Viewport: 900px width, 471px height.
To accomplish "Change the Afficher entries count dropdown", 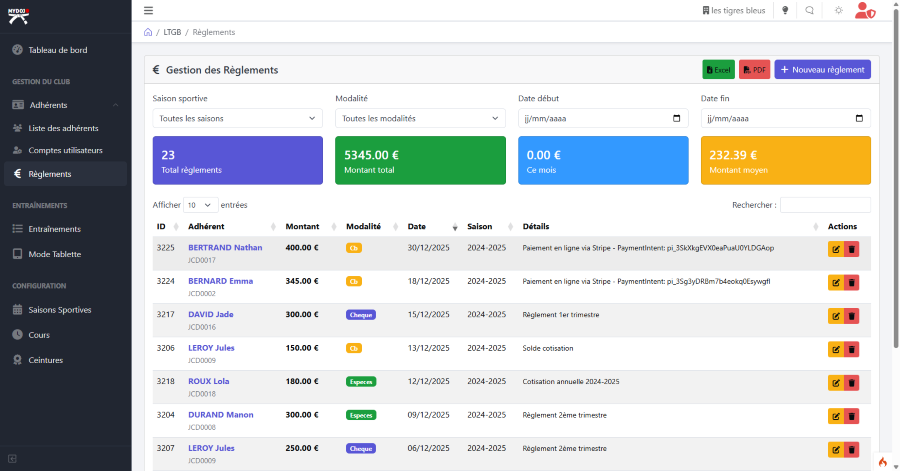I will pyautogui.click(x=200, y=205).
